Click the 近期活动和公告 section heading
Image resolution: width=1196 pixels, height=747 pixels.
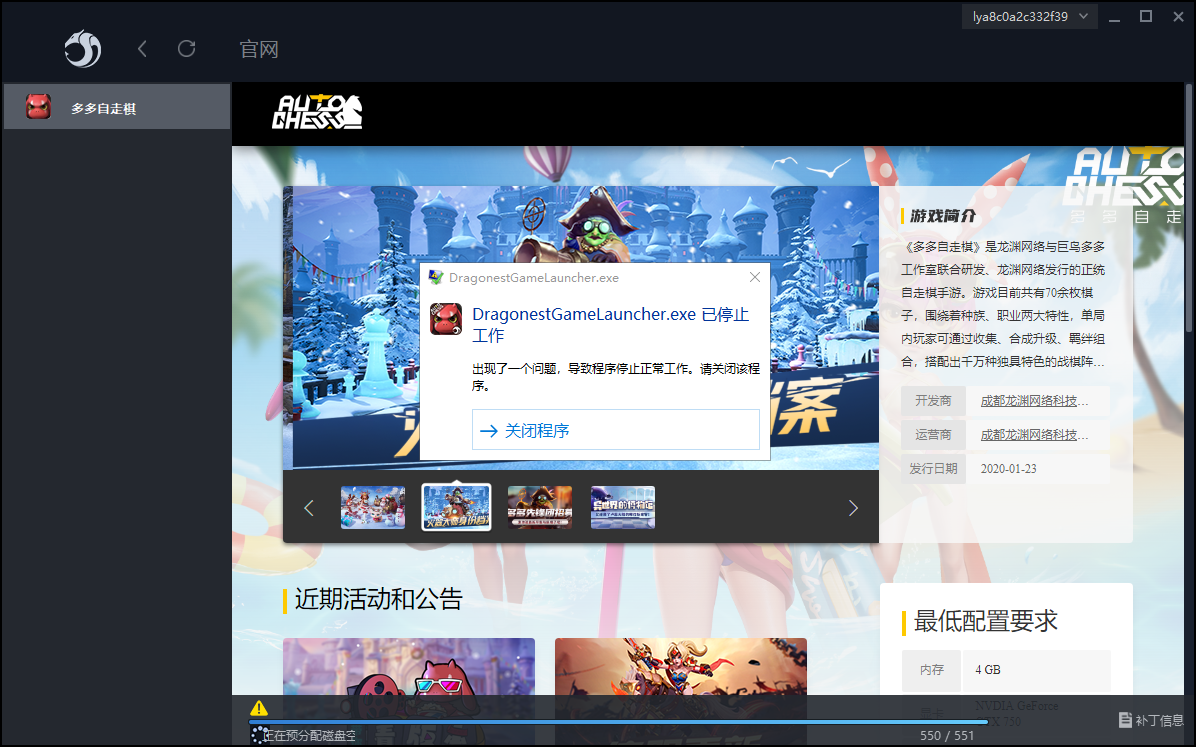point(378,600)
